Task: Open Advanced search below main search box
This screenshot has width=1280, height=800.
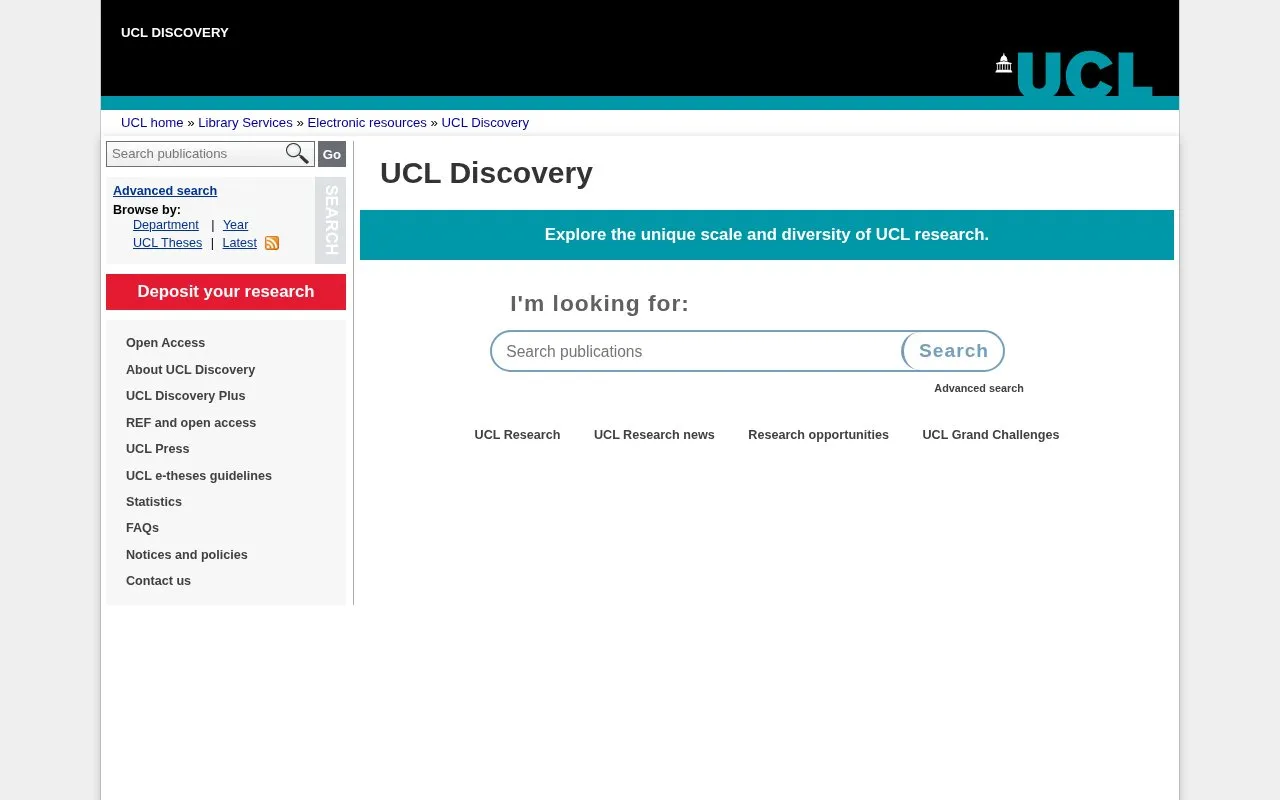Action: click(x=979, y=388)
